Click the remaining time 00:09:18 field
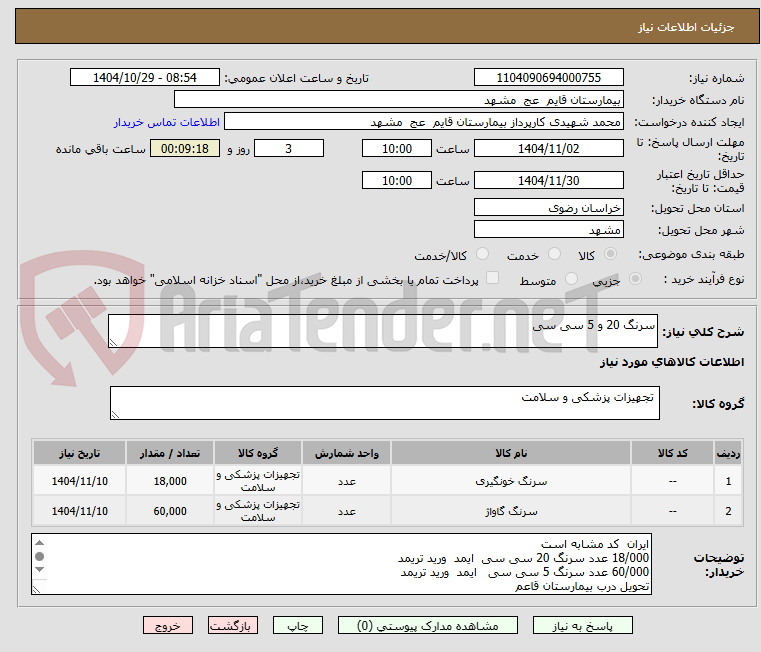This screenshot has width=761, height=652. (x=184, y=148)
